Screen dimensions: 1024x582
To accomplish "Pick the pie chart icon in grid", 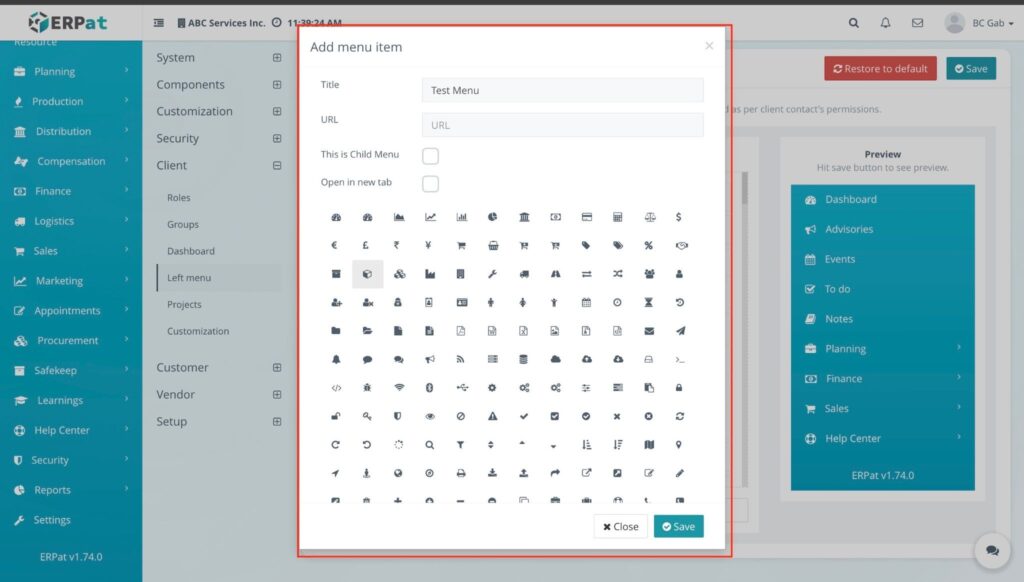I will [x=492, y=217].
